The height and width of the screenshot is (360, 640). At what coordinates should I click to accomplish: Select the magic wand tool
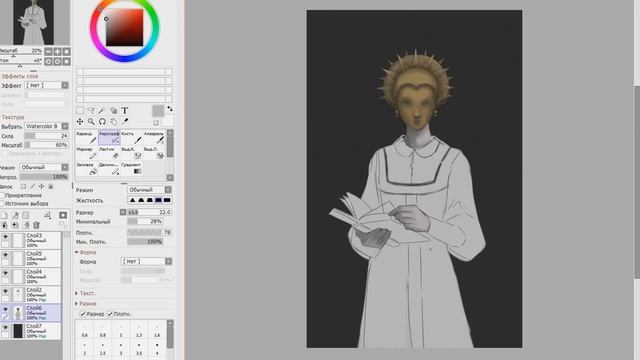coord(102,111)
